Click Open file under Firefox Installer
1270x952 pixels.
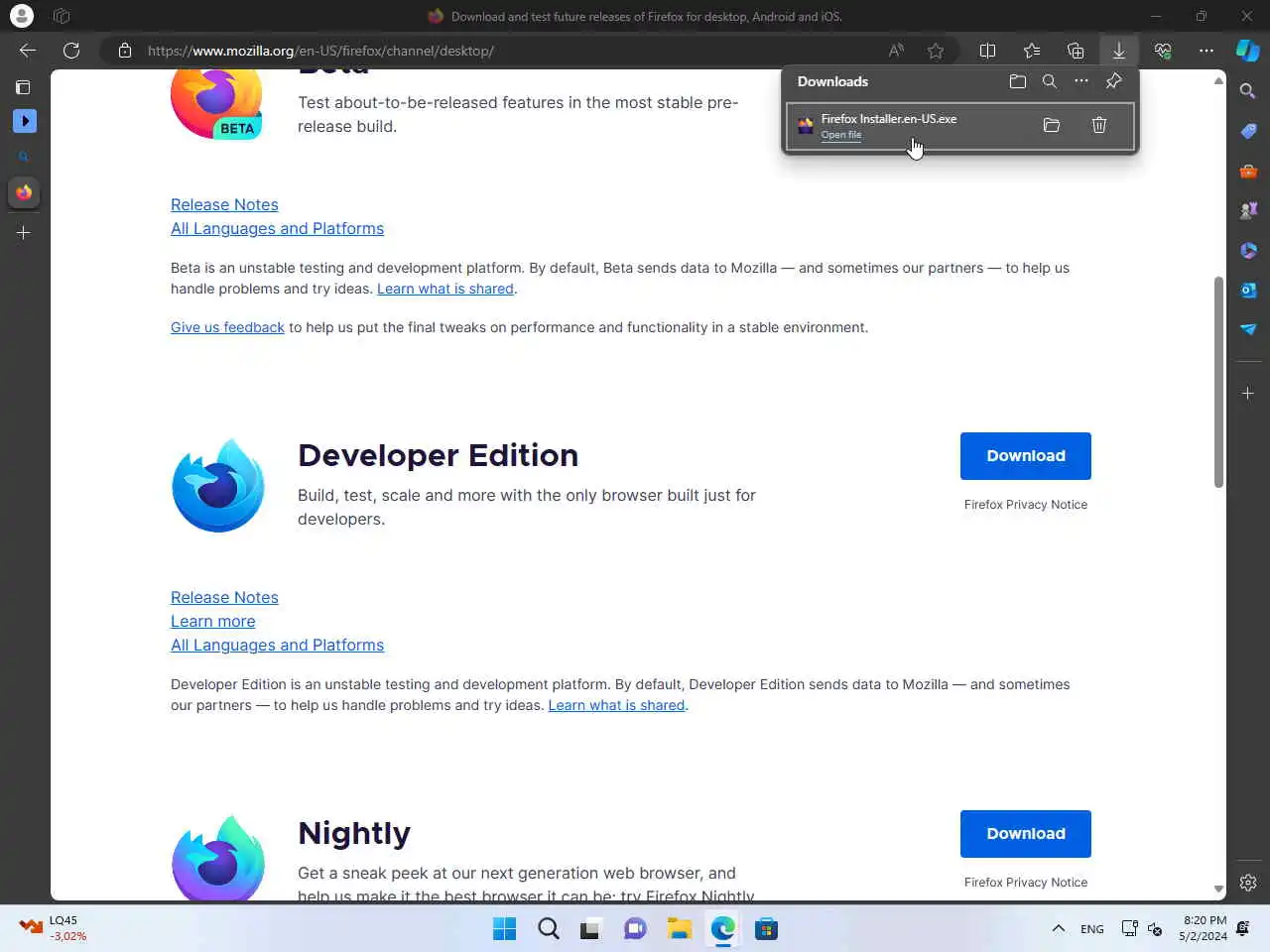point(840,135)
